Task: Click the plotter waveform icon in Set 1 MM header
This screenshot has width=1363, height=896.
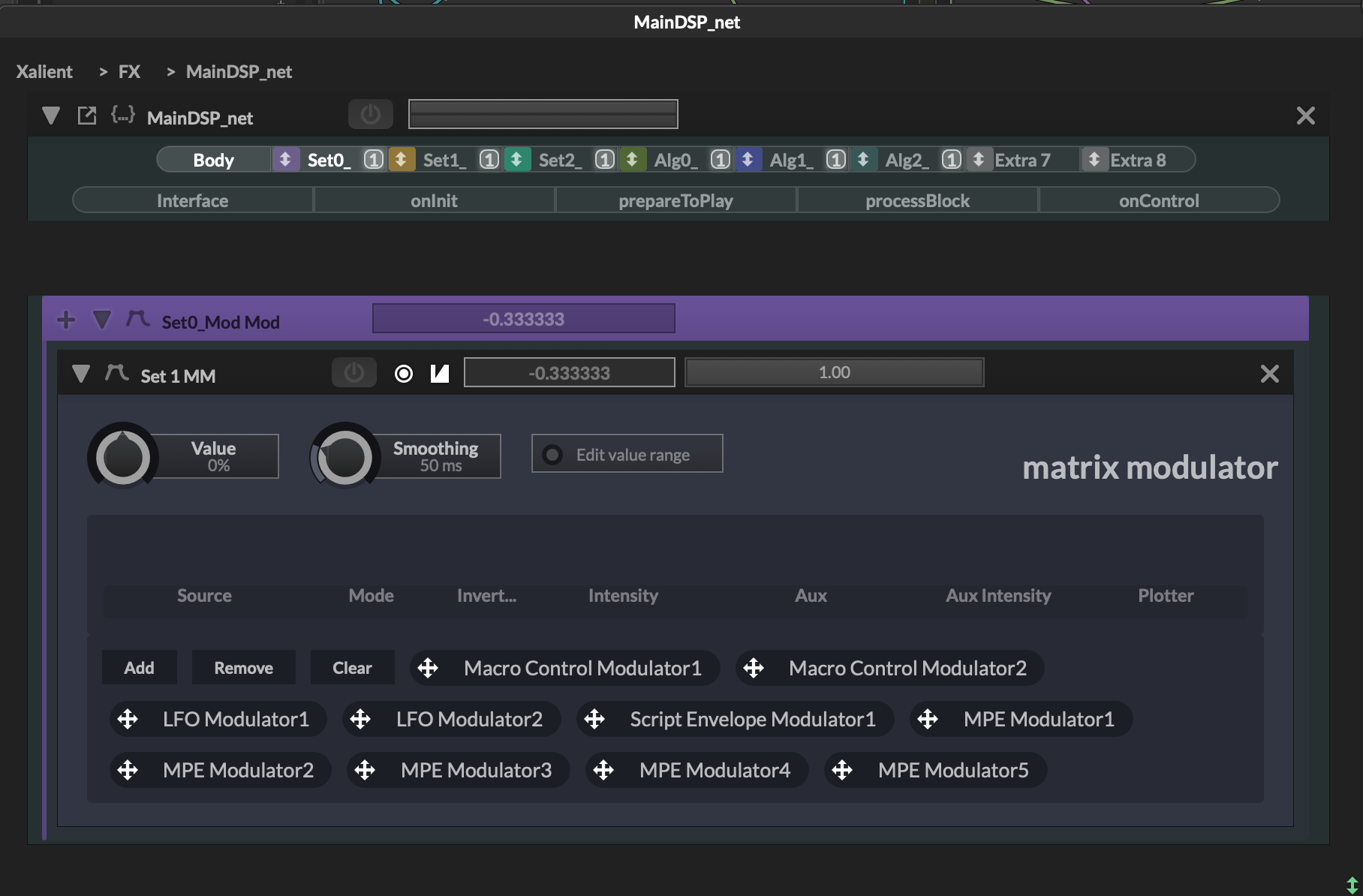Action: pos(439,371)
